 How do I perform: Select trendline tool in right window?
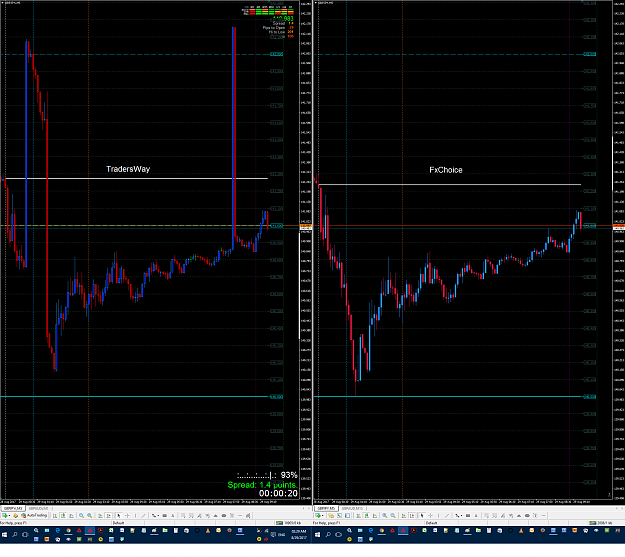[x=447, y=516]
